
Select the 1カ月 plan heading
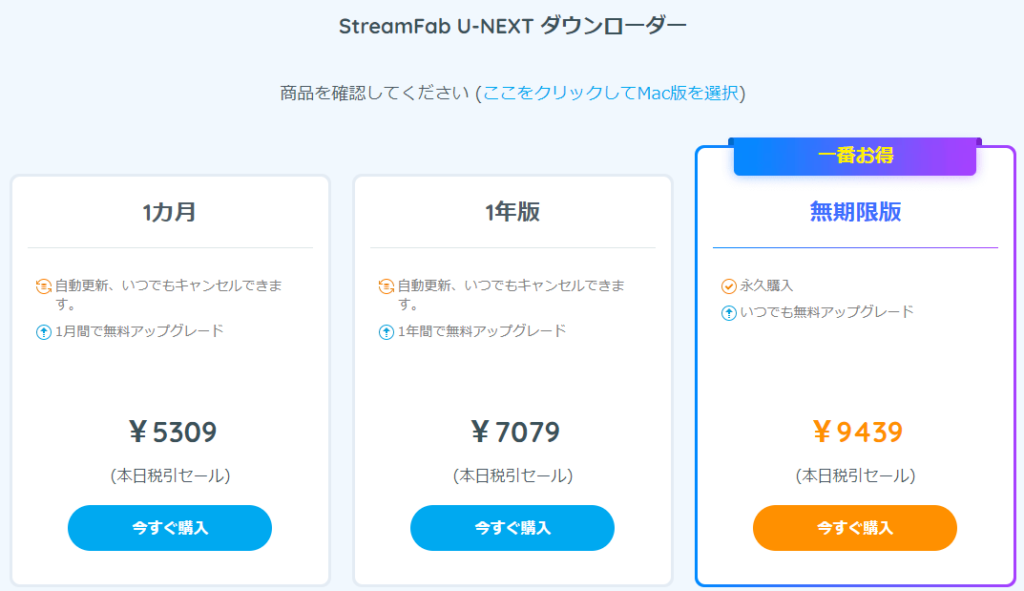(170, 212)
